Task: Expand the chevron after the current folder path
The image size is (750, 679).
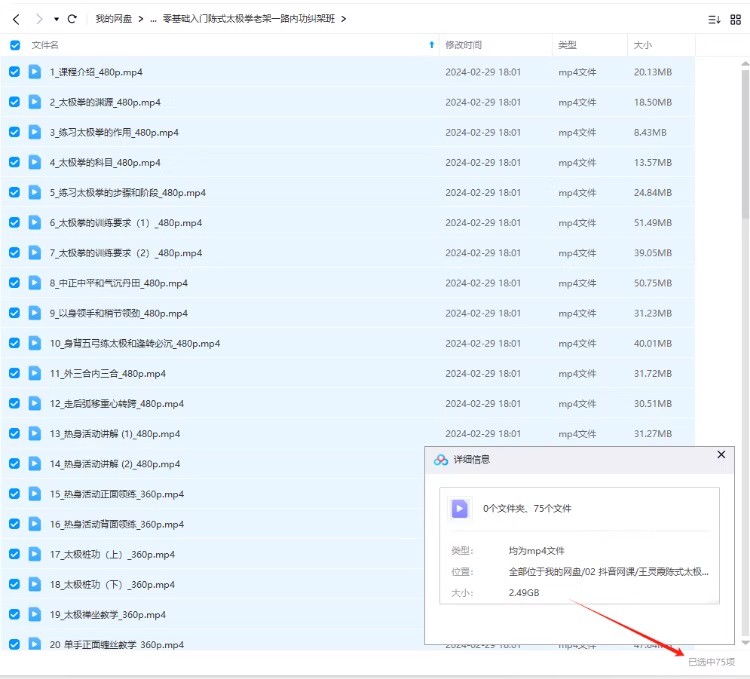Action: tap(344, 19)
